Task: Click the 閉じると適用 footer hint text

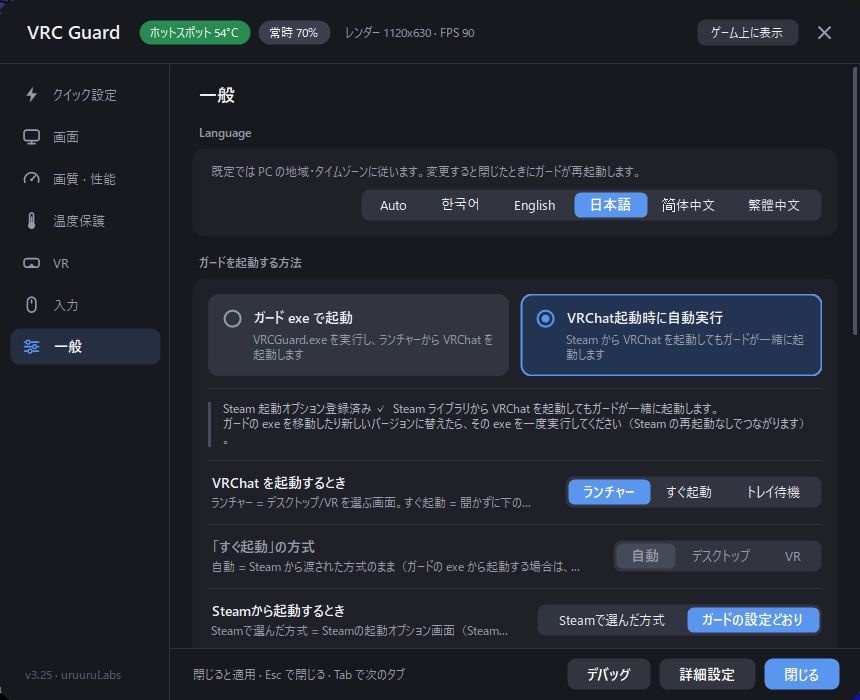Action: 299,674
